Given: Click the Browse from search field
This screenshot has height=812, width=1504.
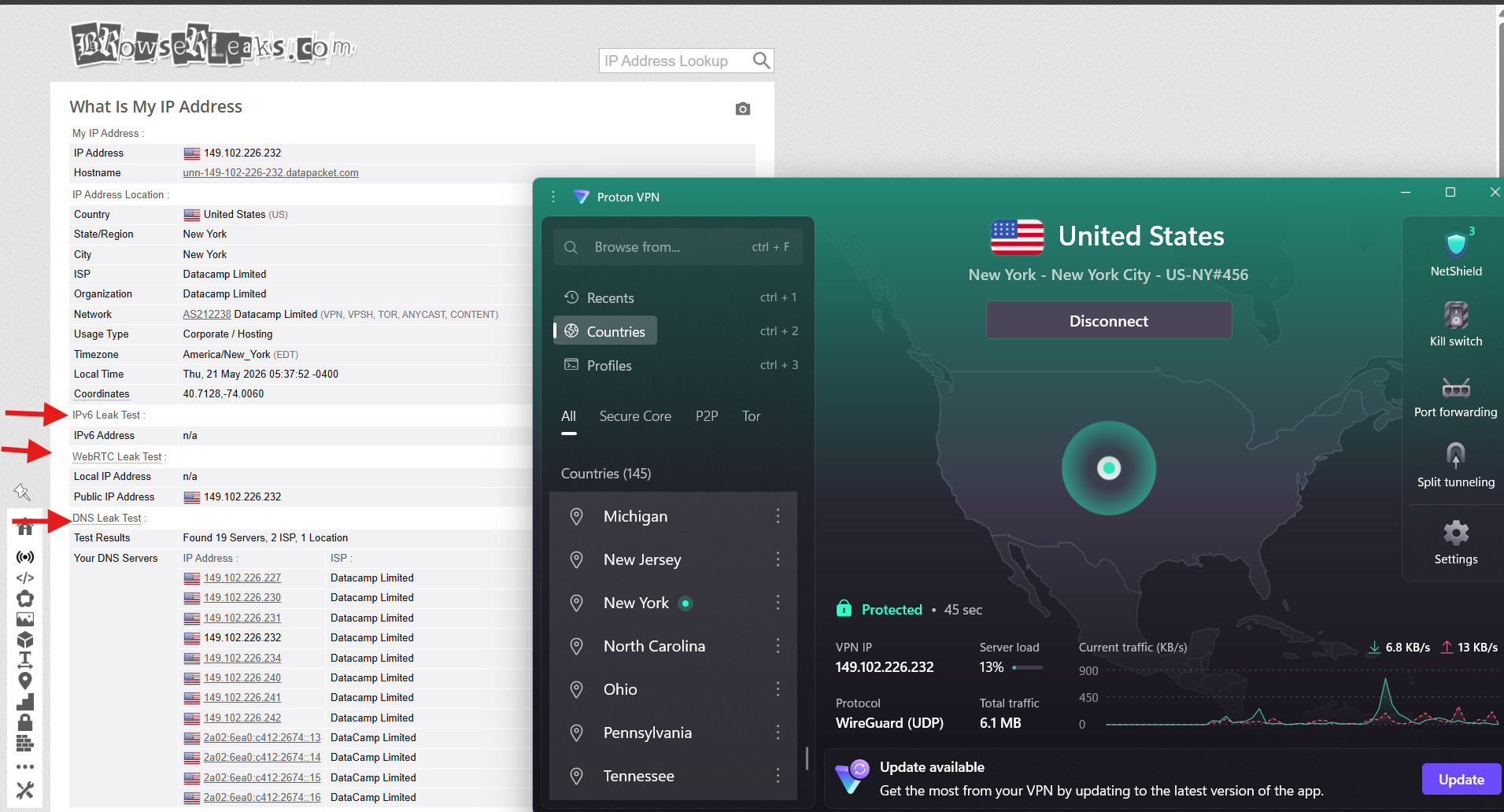Looking at the screenshot, I should point(678,247).
